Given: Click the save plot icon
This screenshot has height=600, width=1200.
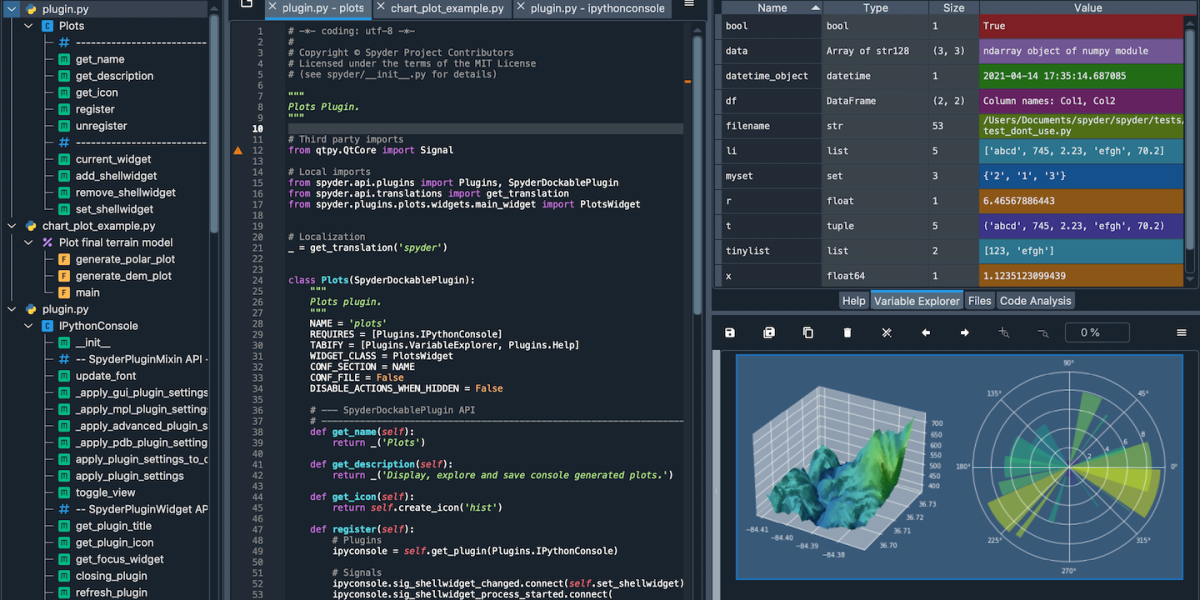Looking at the screenshot, I should pos(730,333).
